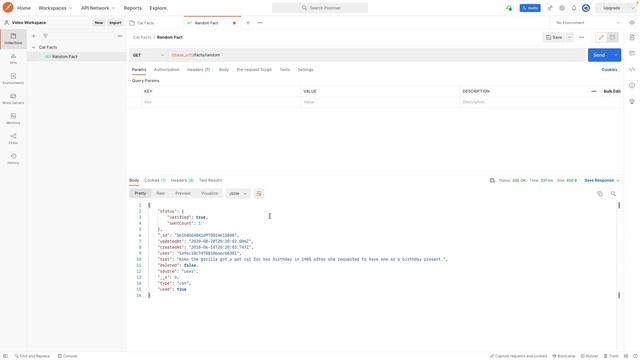Screen dimensions: 640x360
Task: Select Preview response view
Action: point(183,193)
